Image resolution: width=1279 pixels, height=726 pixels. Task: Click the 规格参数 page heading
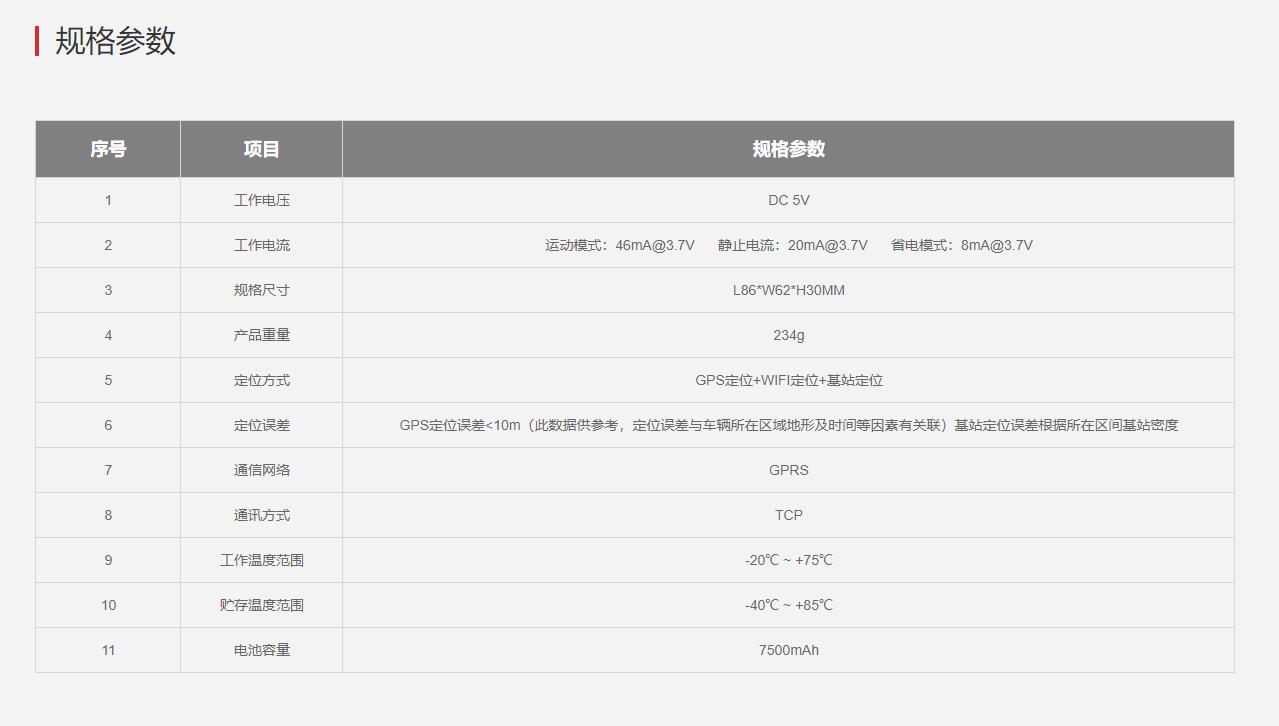click(115, 41)
